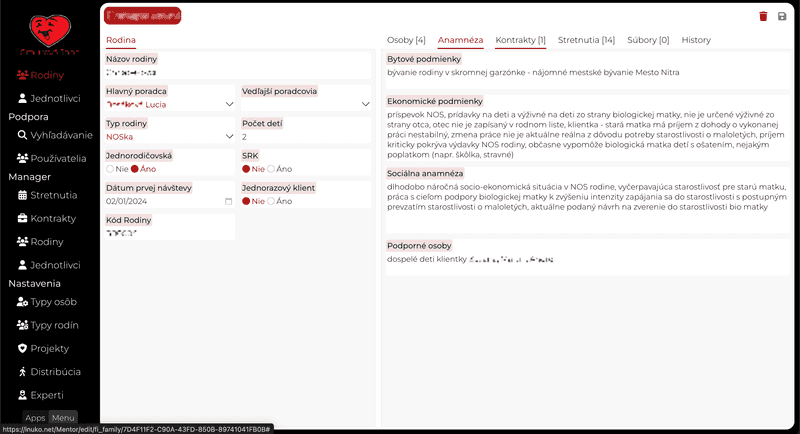This screenshot has width=800, height=434.
Task: Open the Typ rodiny dropdown
Action: click(170, 136)
